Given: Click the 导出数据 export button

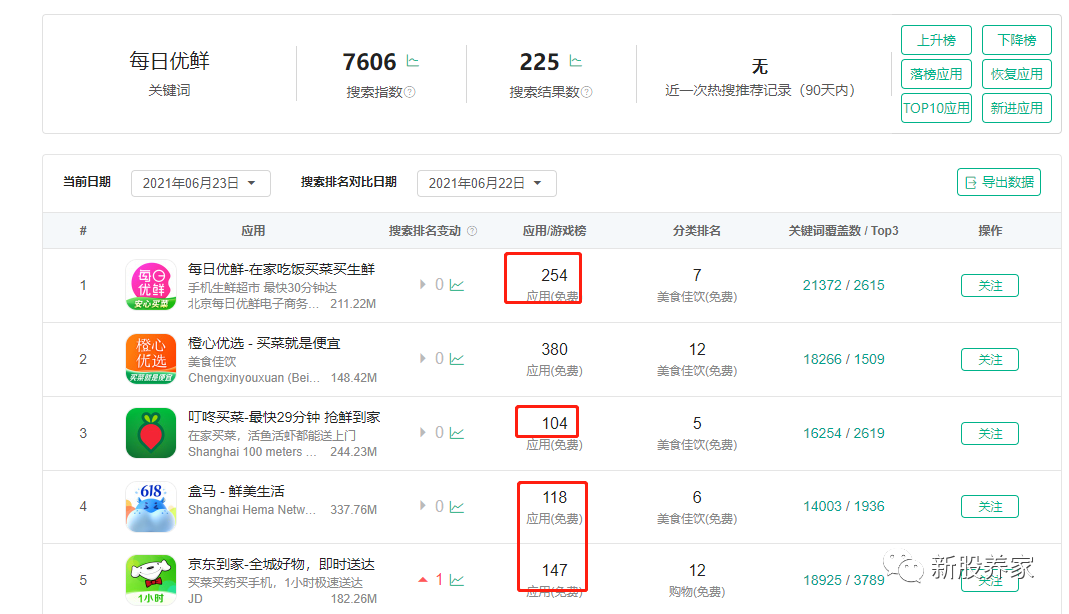Looking at the screenshot, I should point(999,182).
